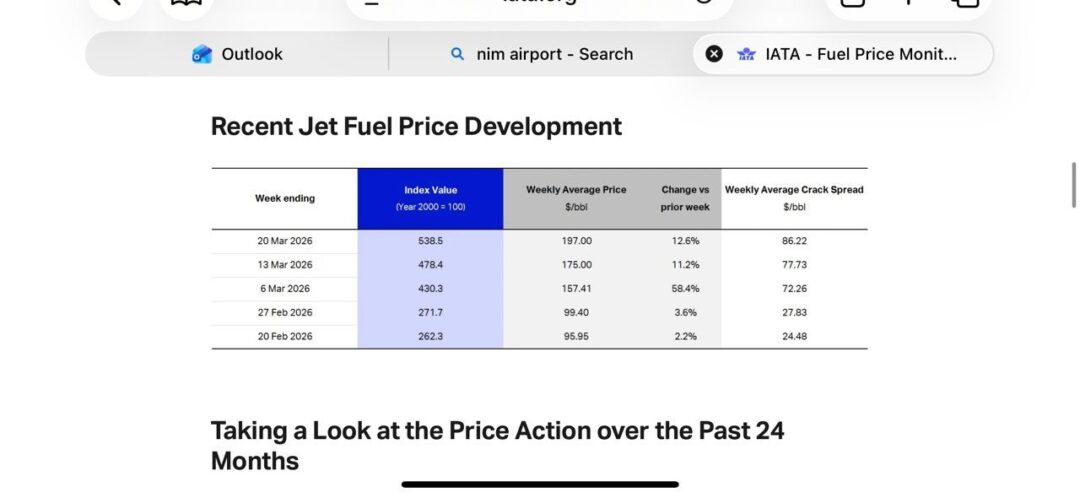The width and height of the screenshot is (1080, 498).
Task: Tap the home indicator bar at bottom
Action: pyautogui.click(x=540, y=485)
